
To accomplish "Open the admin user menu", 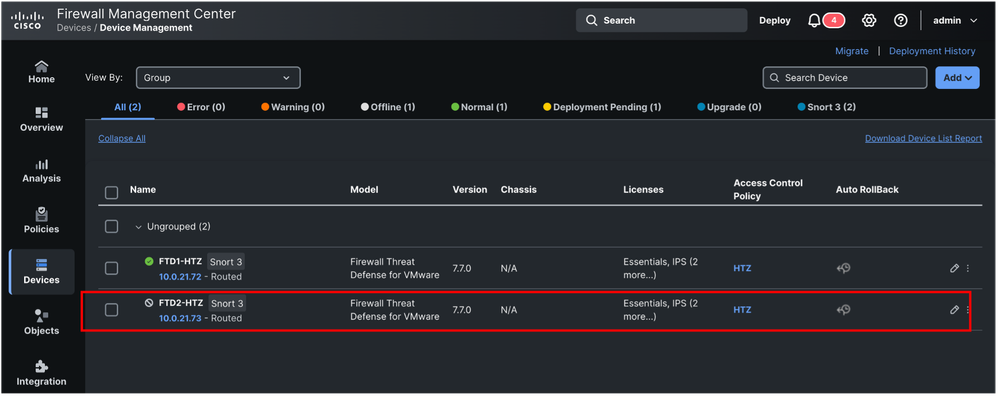I will [954, 20].
